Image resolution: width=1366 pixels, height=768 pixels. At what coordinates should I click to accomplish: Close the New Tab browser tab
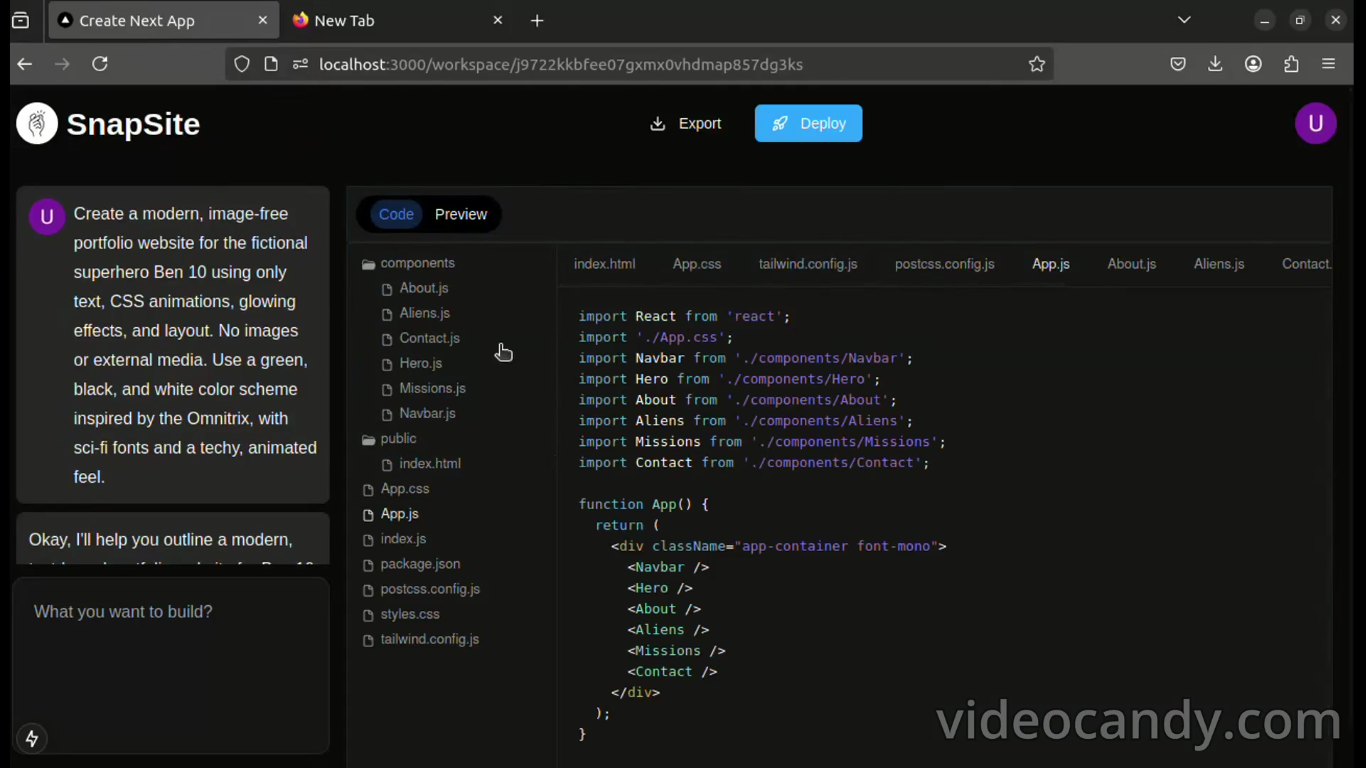tap(498, 20)
